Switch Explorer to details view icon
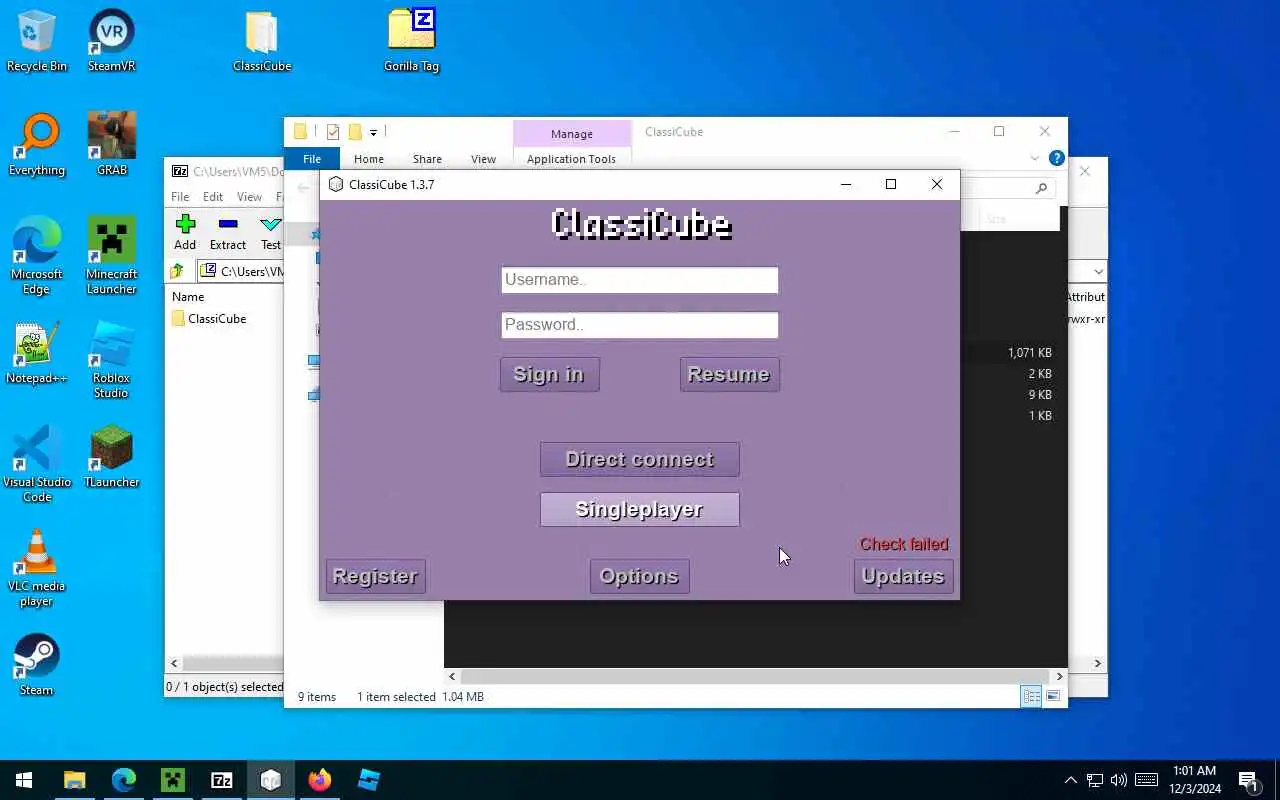This screenshot has height=800, width=1280. [1031, 696]
